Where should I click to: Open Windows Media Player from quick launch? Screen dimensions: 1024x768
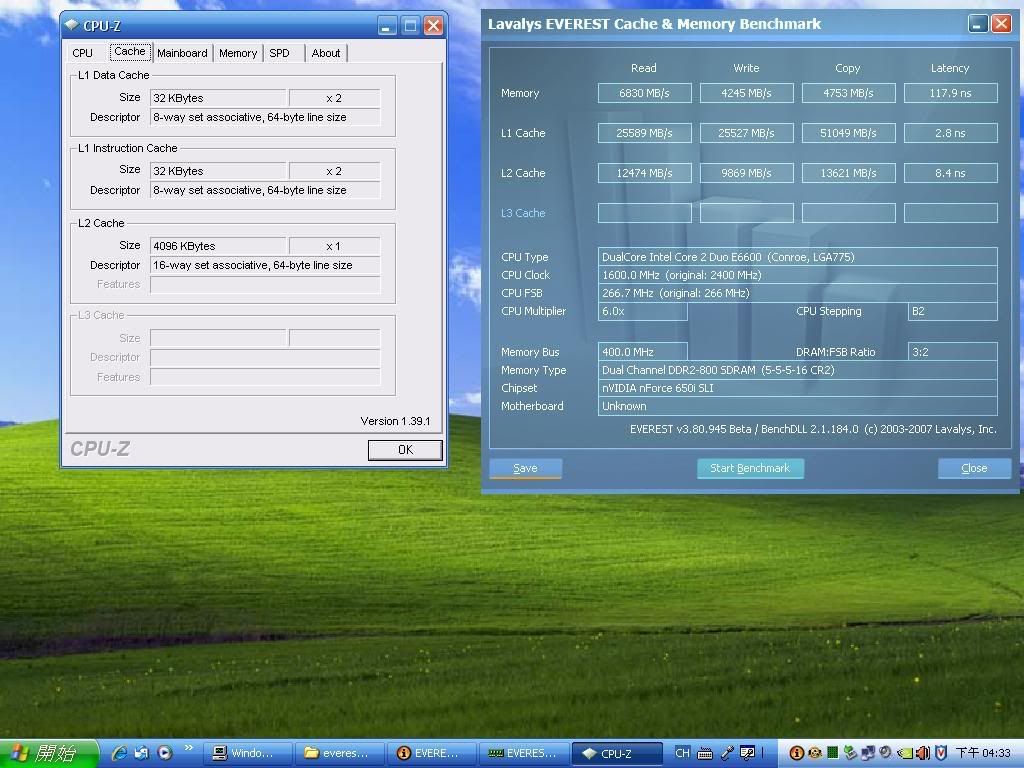click(x=165, y=753)
